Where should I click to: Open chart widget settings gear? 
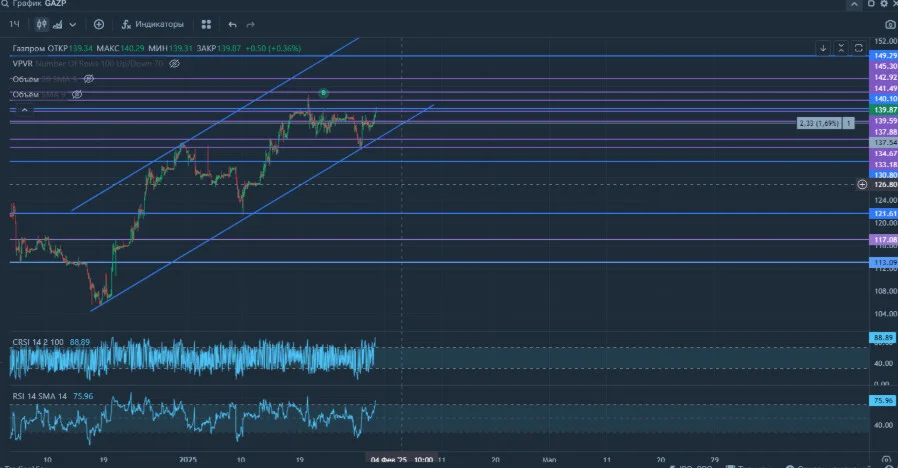coord(884,3)
